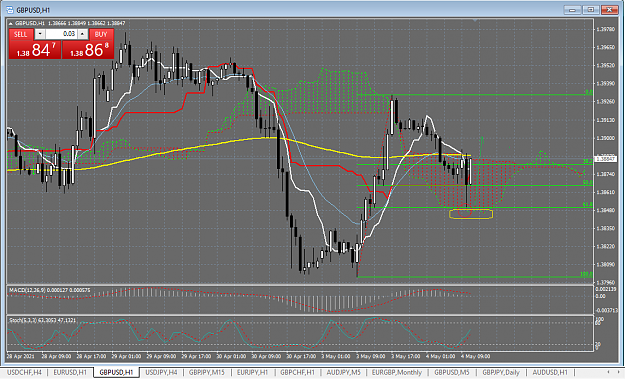Click the chart icon in the GBPUSD,H1 title bar
The width and height of the screenshot is (625, 379).
click(10, 10)
